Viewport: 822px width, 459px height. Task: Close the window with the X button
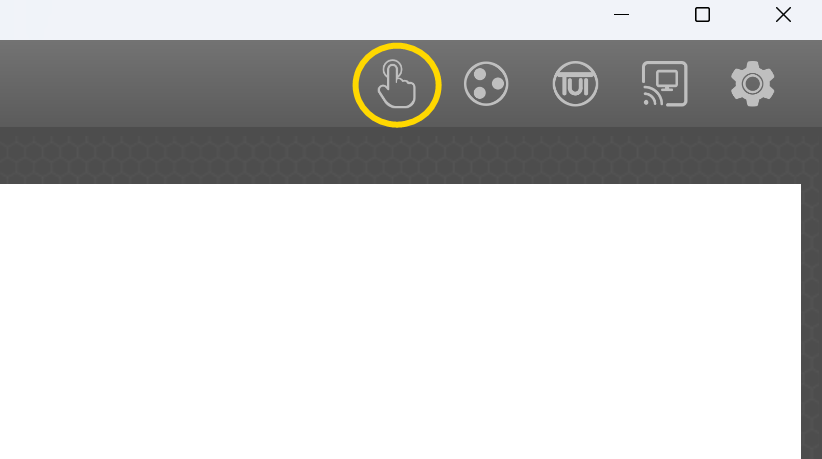click(783, 15)
